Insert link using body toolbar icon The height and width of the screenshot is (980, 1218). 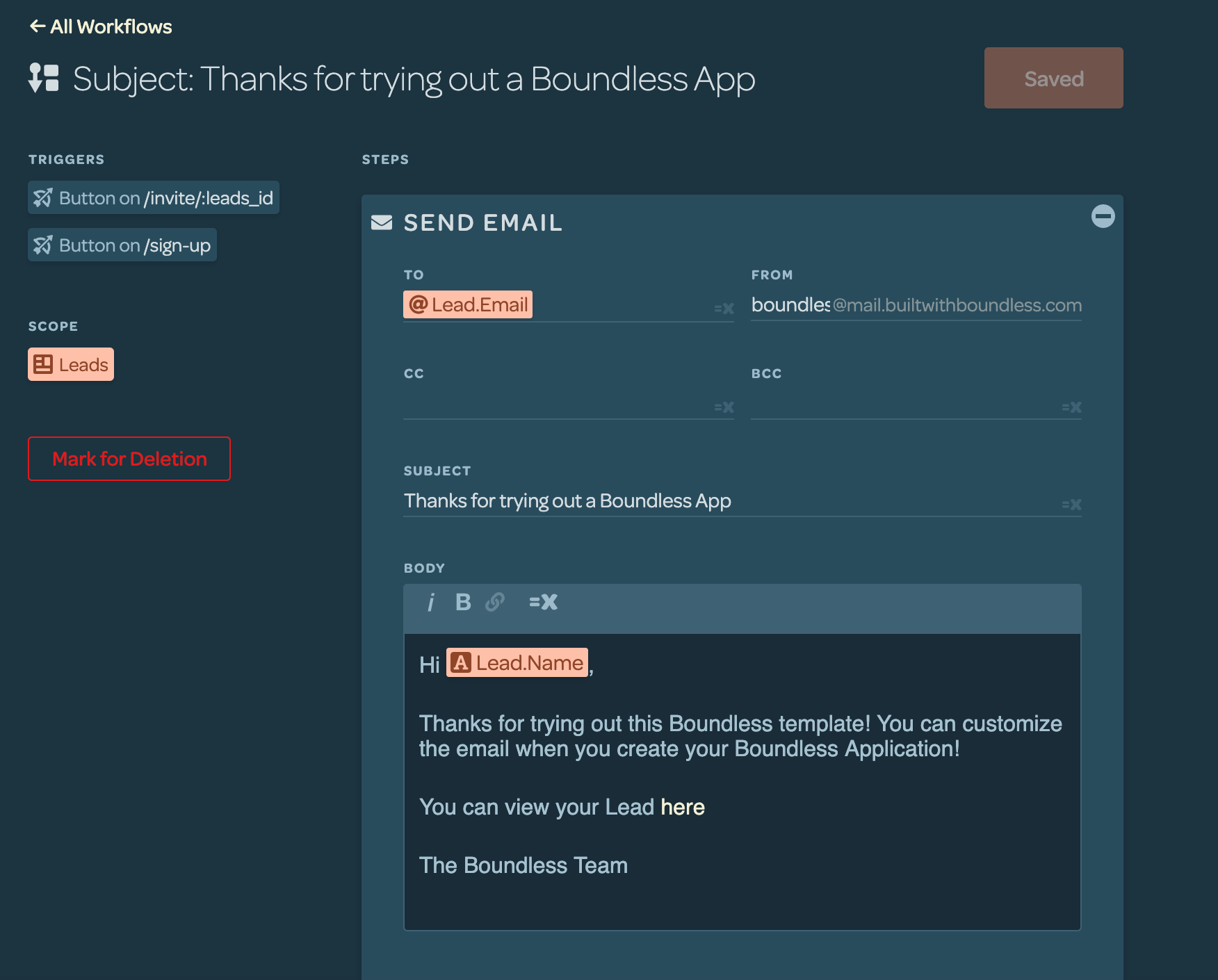(495, 602)
